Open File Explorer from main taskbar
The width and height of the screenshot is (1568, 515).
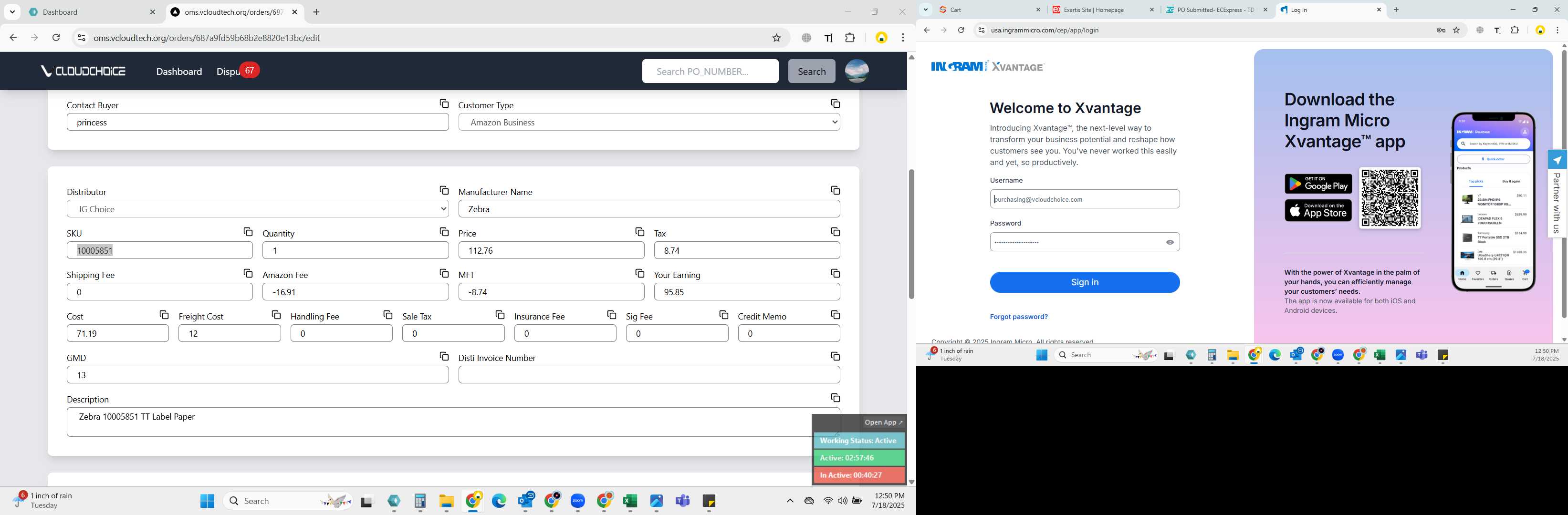(x=446, y=501)
